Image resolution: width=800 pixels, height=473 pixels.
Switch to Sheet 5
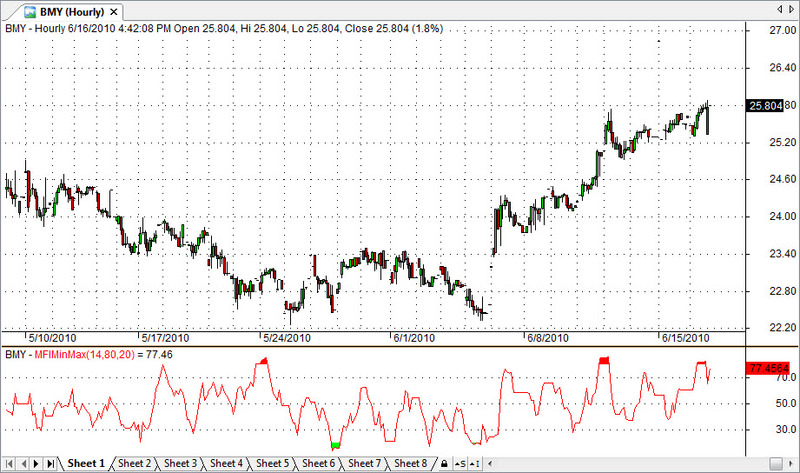pyautogui.click(x=272, y=463)
